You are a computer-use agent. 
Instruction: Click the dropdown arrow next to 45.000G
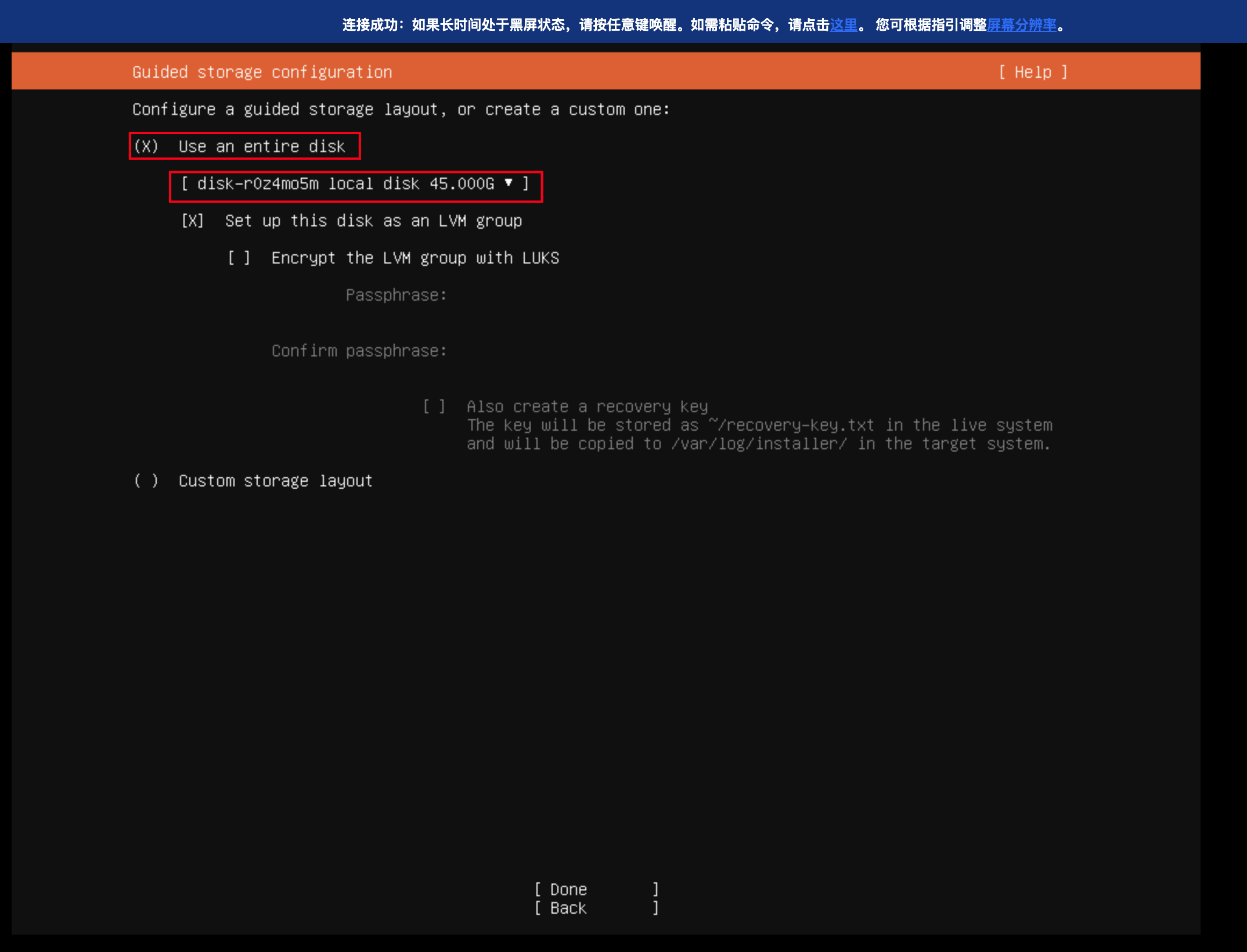[x=508, y=183]
